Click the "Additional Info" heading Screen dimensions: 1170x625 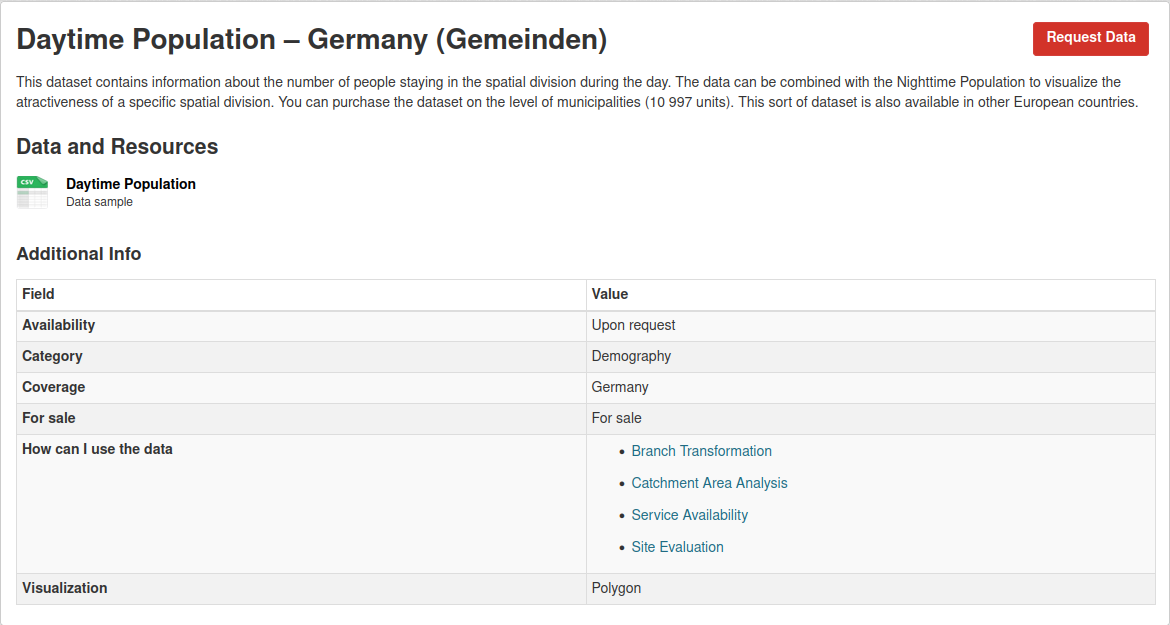[79, 254]
